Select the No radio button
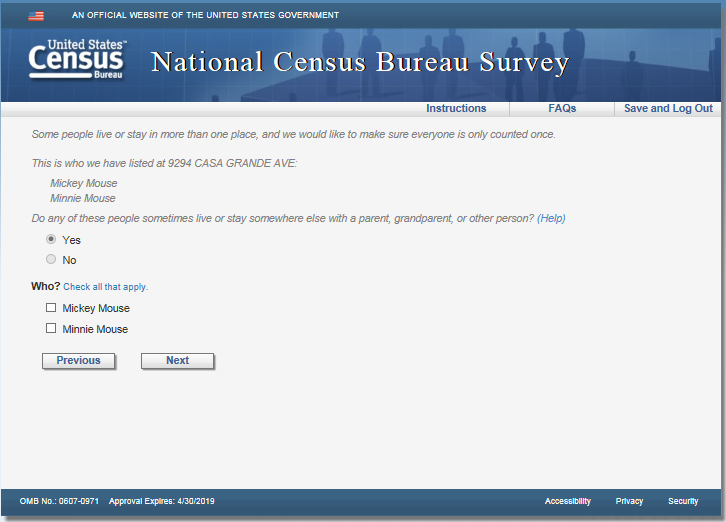 (x=51, y=259)
